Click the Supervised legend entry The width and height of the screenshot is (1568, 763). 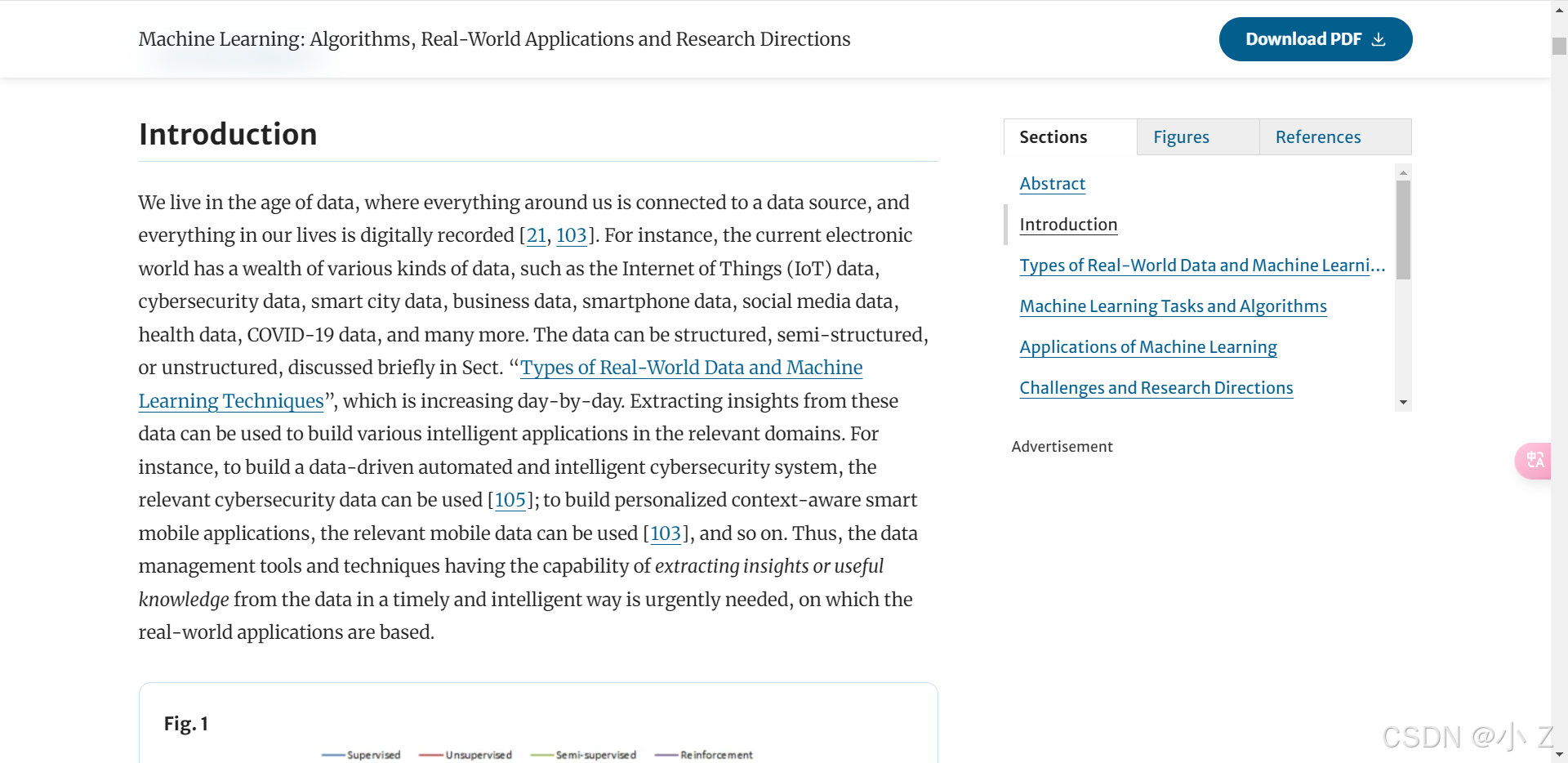(361, 755)
